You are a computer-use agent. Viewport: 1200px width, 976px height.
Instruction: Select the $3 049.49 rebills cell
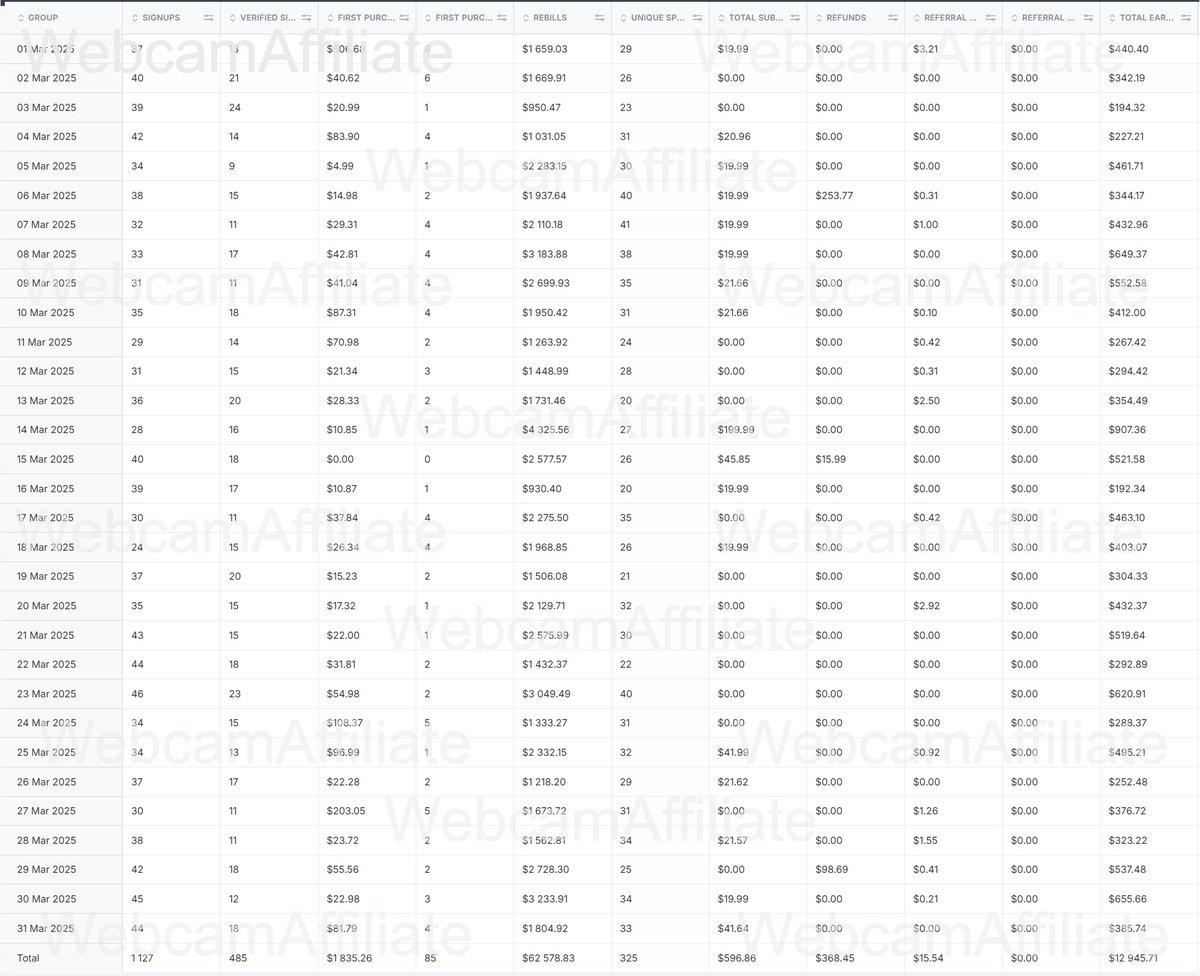(x=545, y=694)
